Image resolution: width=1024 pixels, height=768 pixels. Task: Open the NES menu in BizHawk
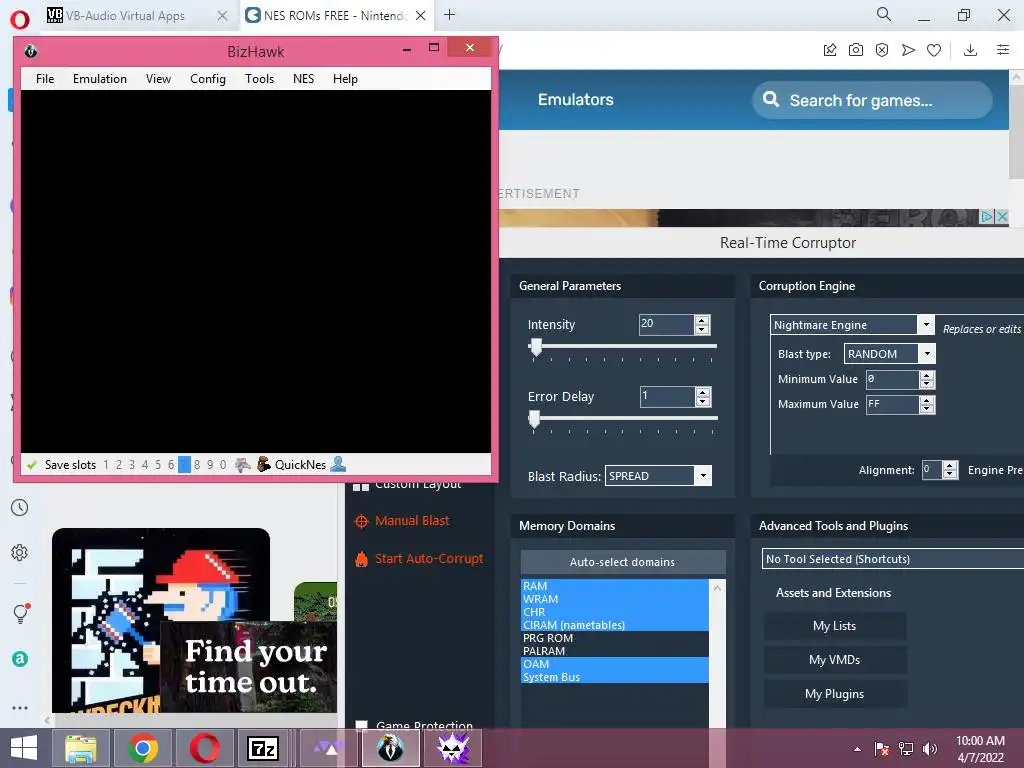click(x=303, y=79)
